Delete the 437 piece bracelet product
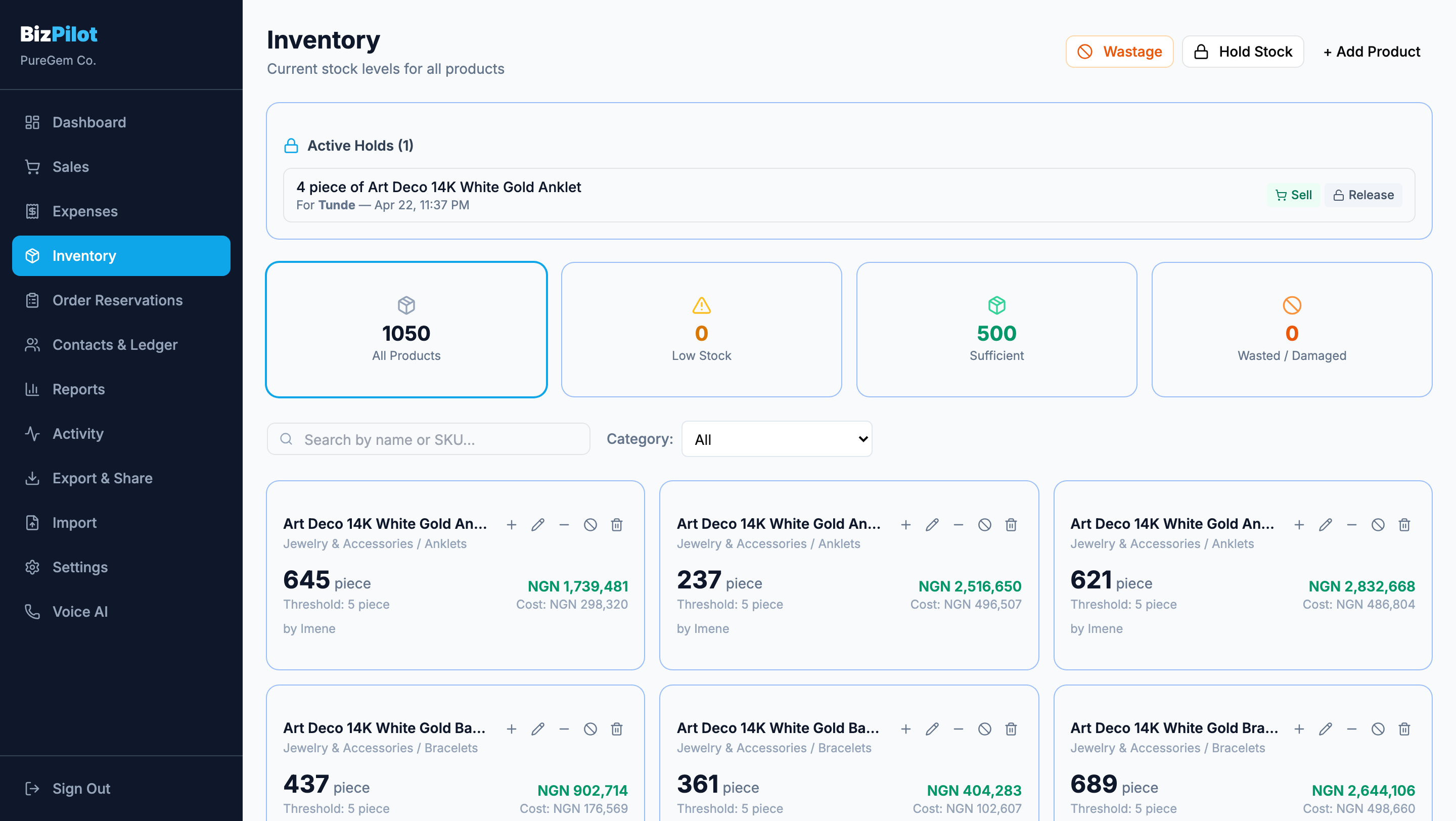The height and width of the screenshot is (821, 1456). 617,729
